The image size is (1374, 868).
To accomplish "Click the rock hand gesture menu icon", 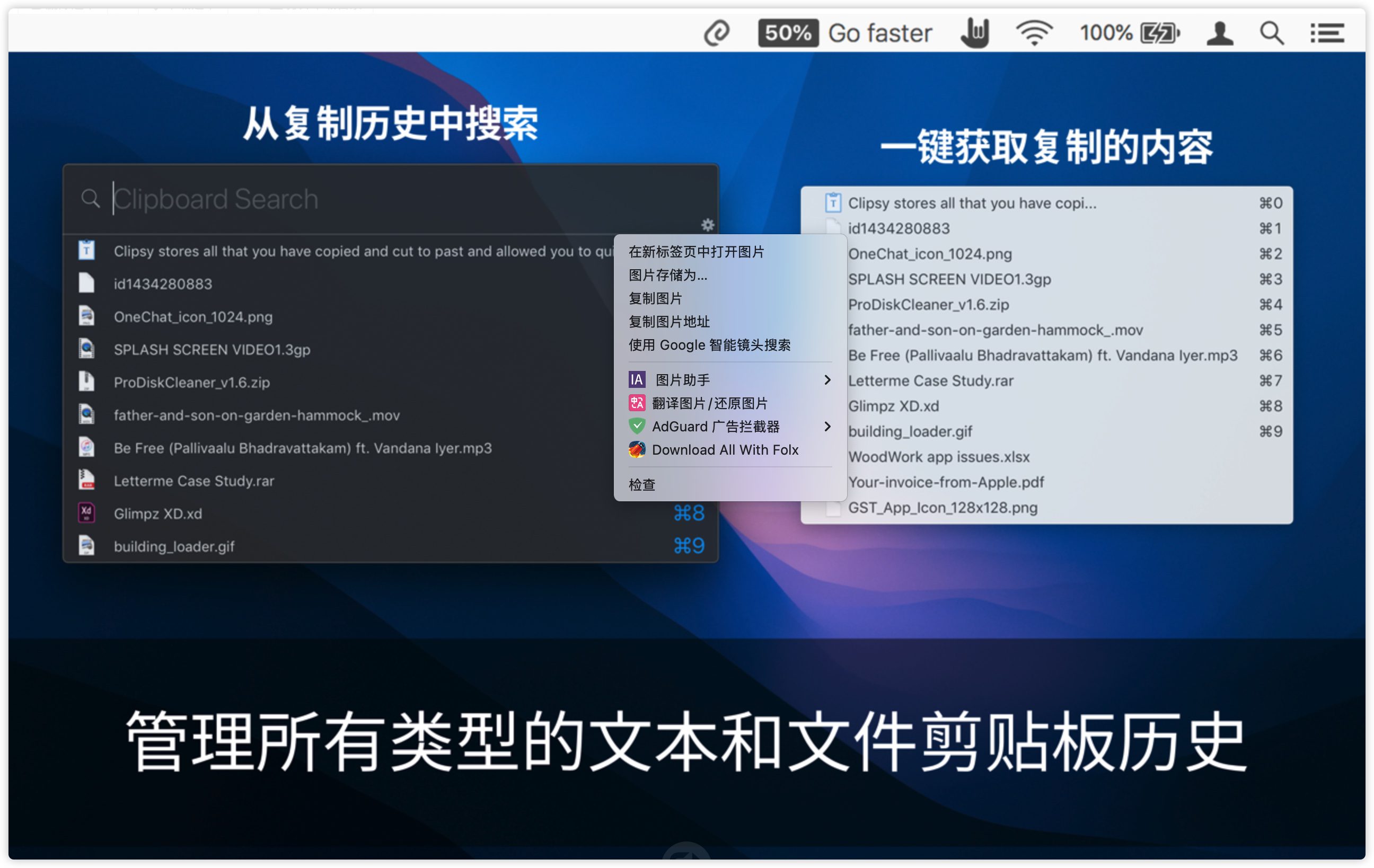I will pyautogui.click(x=975, y=32).
